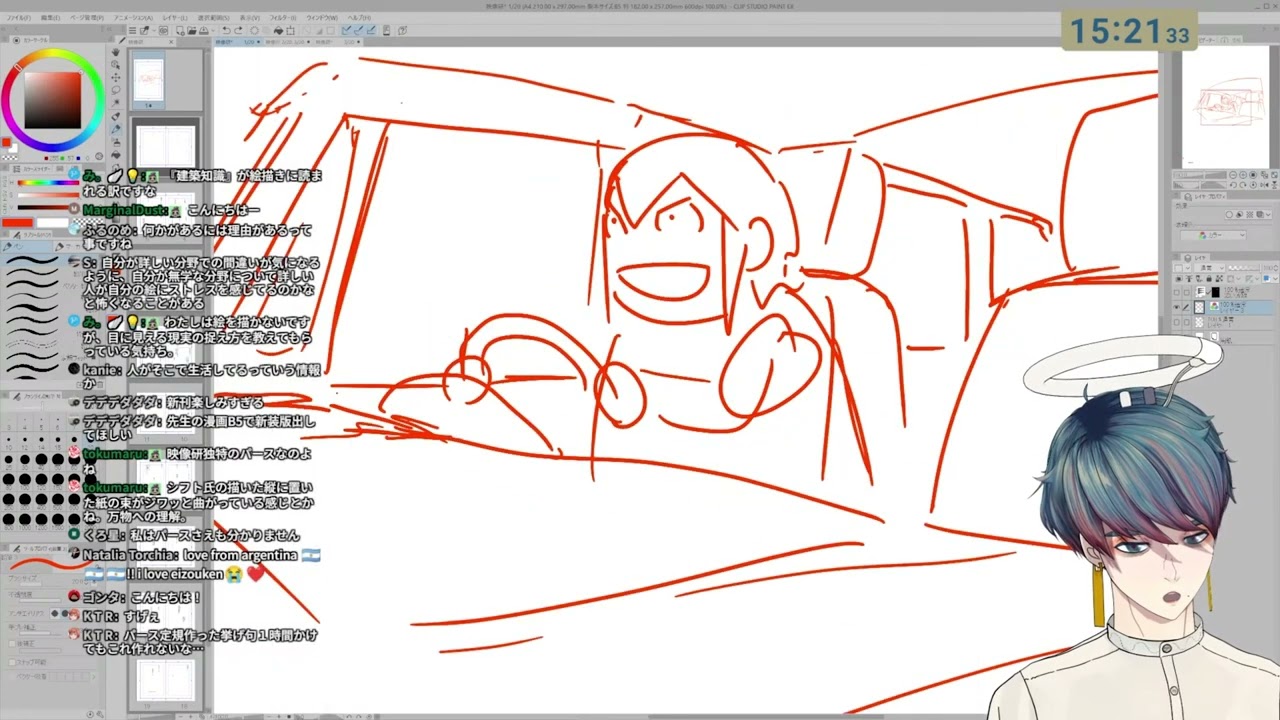This screenshot has height=720, width=1280.
Task: Select the Auto select wand tool
Action: point(116,103)
